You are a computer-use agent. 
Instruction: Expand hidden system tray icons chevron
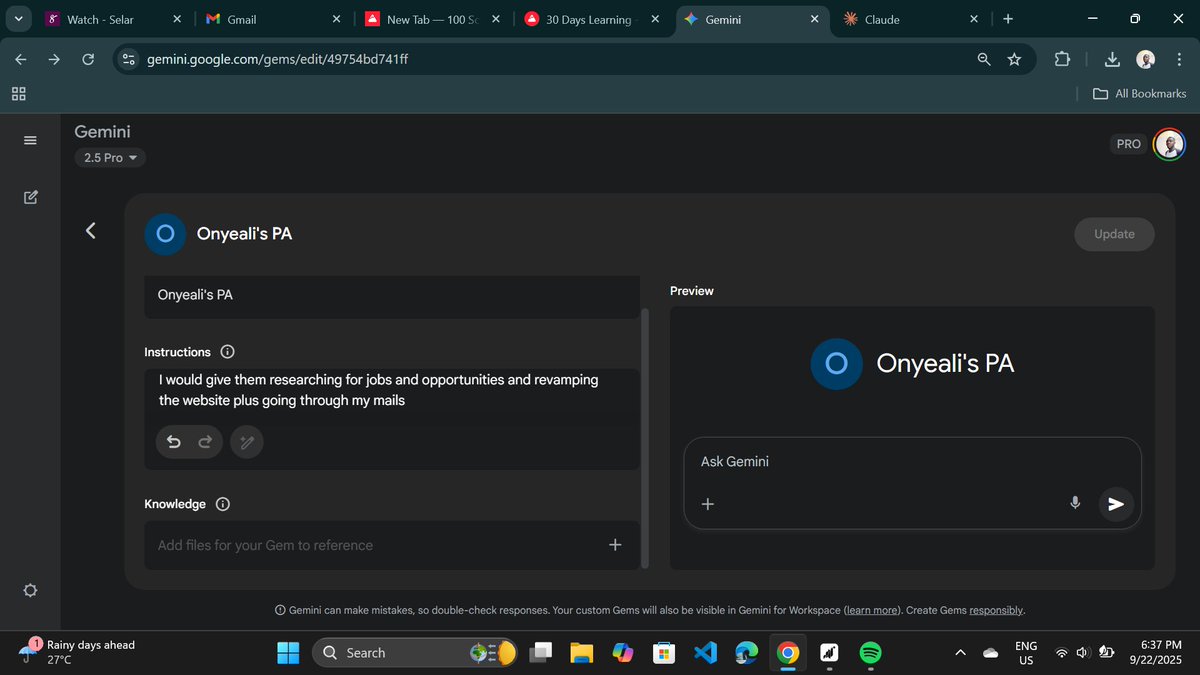(960, 653)
